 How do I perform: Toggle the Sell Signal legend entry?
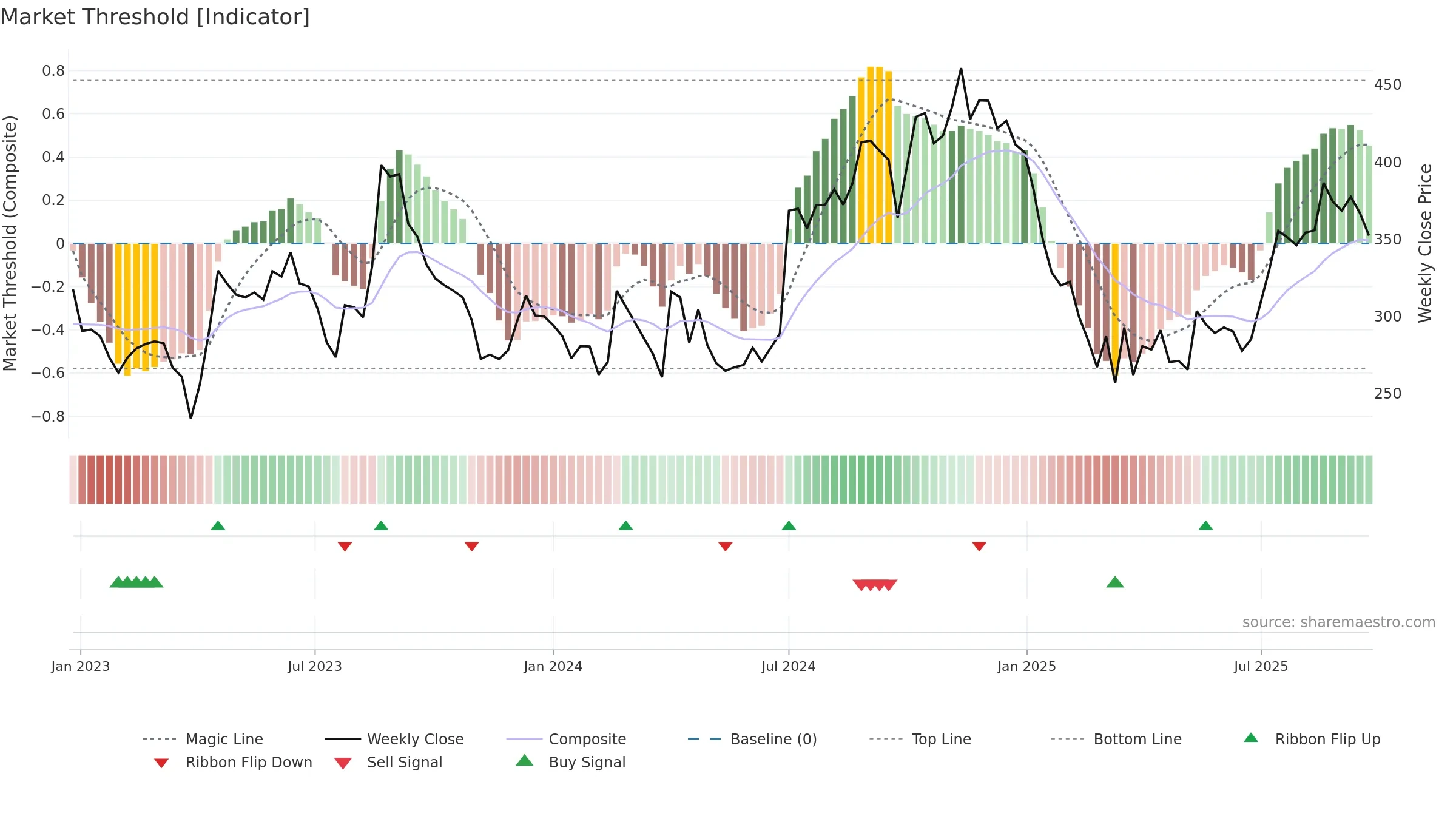pyautogui.click(x=388, y=762)
